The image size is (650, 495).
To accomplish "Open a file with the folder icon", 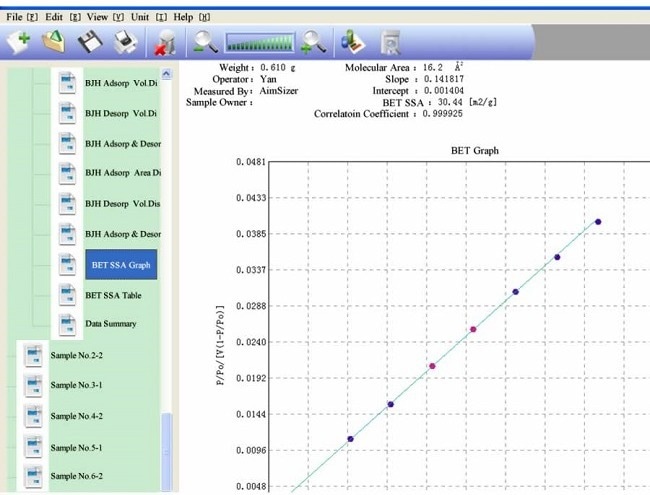I will click(53, 41).
